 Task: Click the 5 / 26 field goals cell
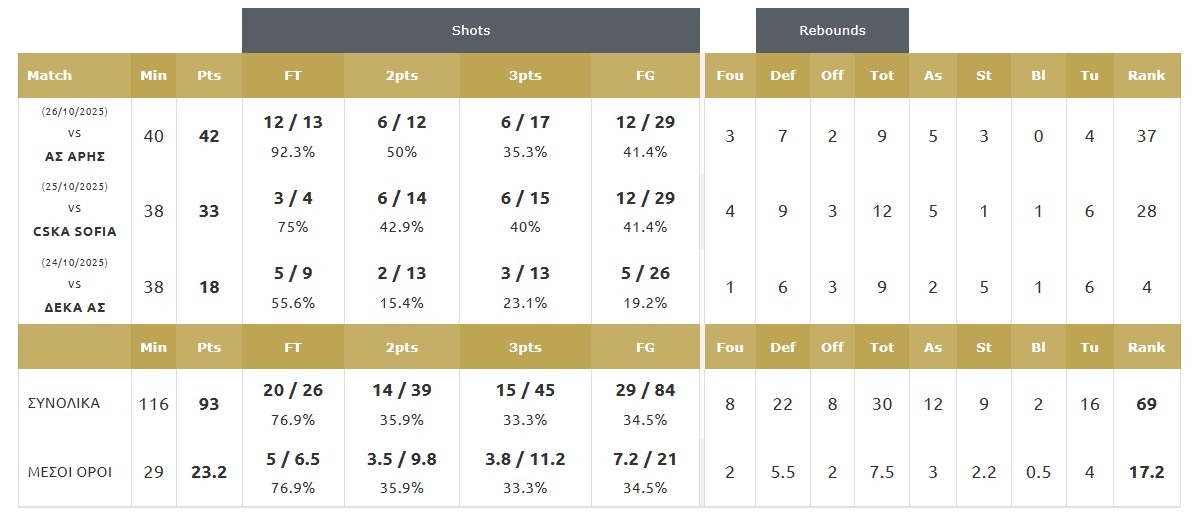[645, 273]
